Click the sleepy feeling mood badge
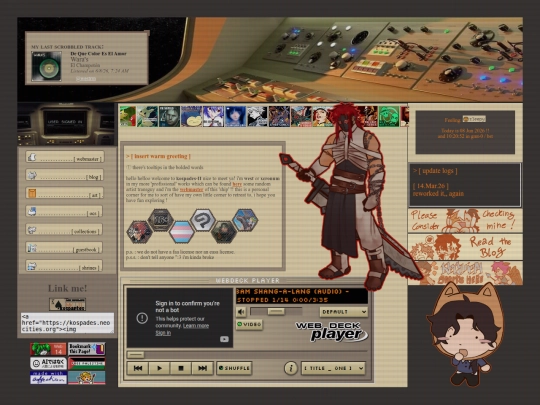 (474, 119)
